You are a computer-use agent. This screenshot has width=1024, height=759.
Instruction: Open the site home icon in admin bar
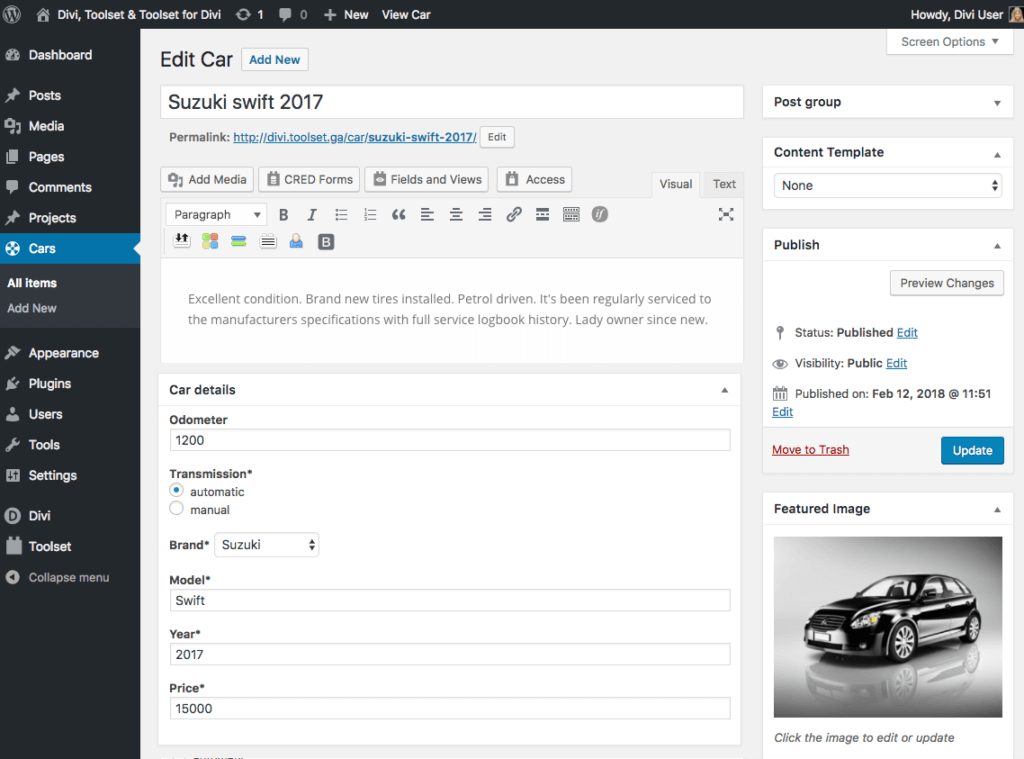tap(43, 14)
